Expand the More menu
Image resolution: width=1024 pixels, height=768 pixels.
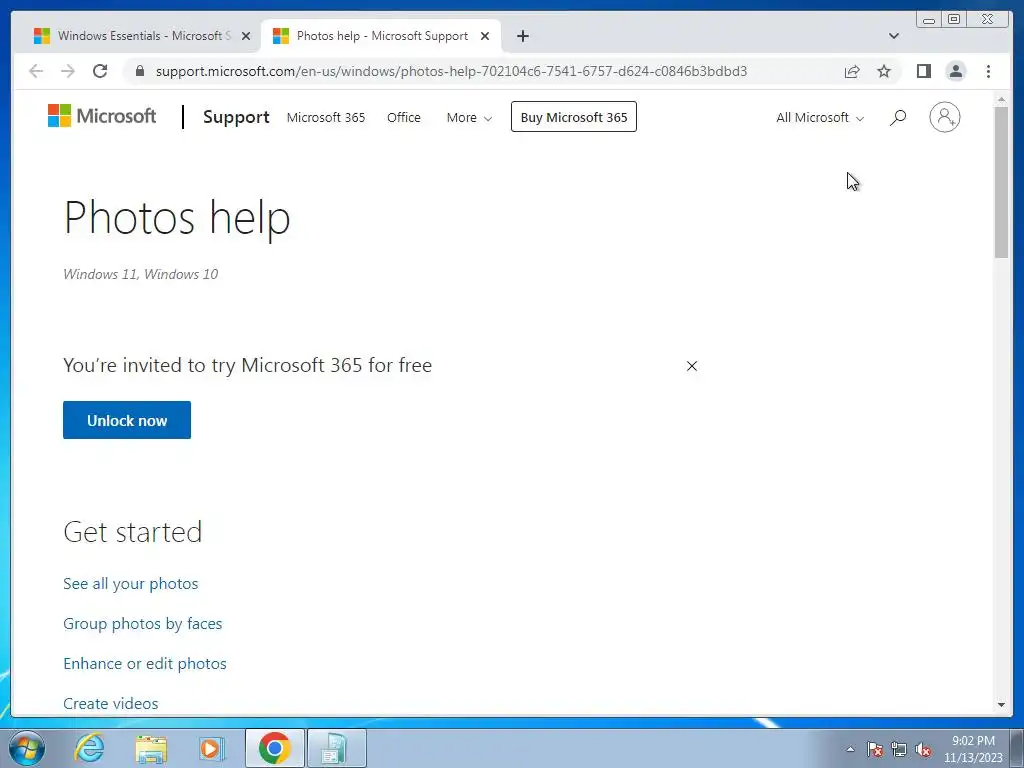pos(469,118)
